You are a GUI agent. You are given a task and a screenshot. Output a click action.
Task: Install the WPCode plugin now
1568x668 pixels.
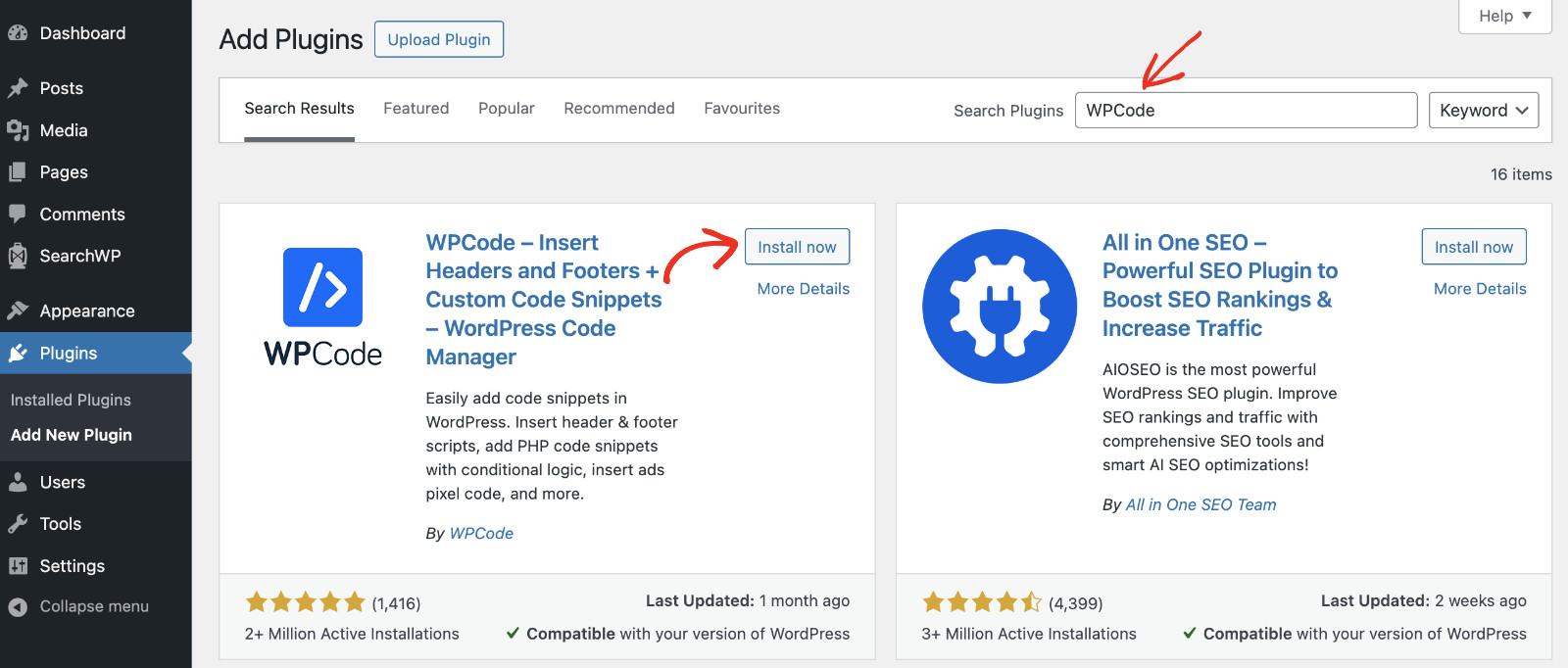click(797, 247)
